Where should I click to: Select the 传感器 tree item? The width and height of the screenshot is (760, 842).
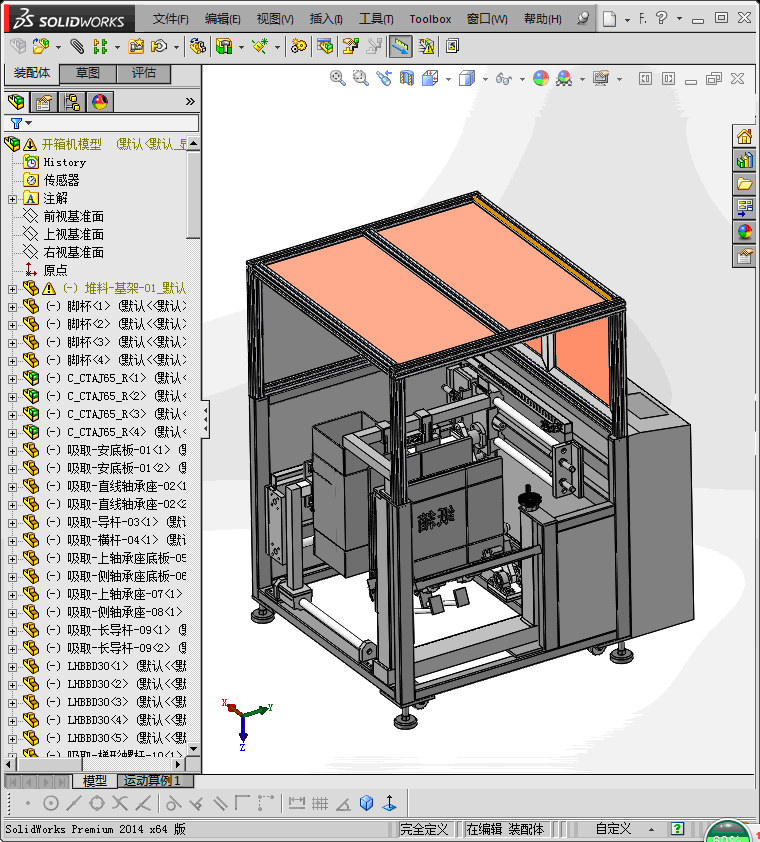click(61, 180)
